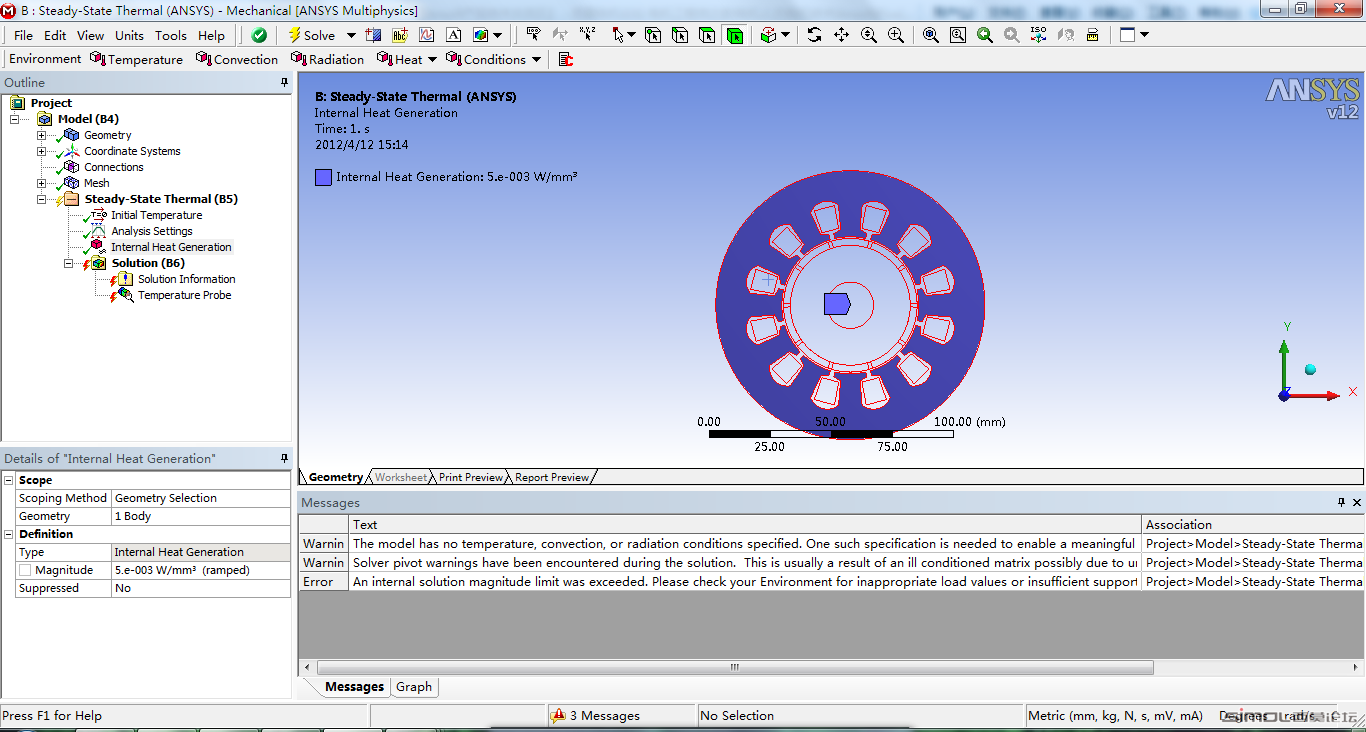
Task: Click the Hit Point Coordinates (x,y,z) icon
Action: [588, 35]
